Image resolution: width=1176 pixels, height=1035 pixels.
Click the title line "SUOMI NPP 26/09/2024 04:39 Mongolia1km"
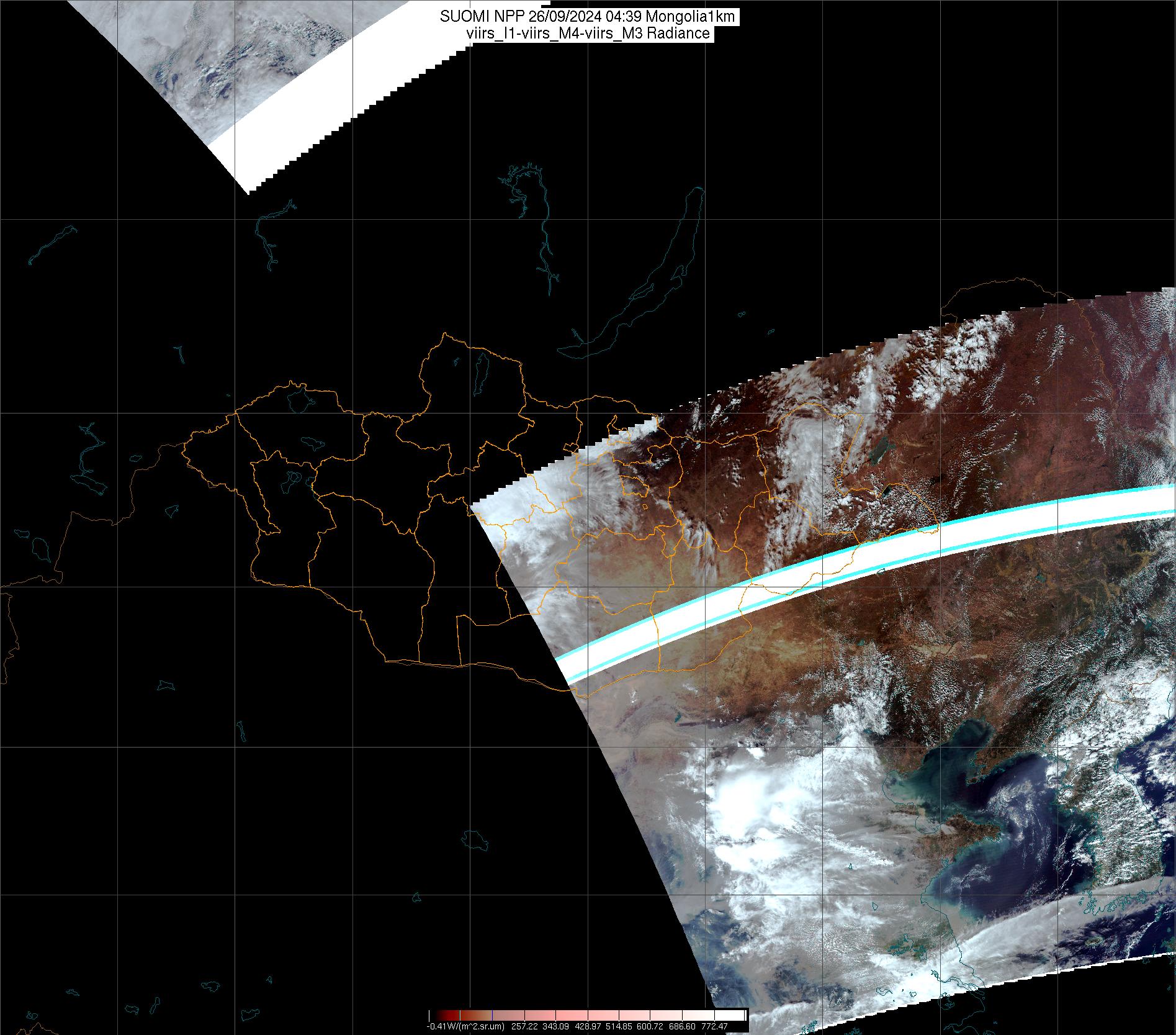(588, 17)
